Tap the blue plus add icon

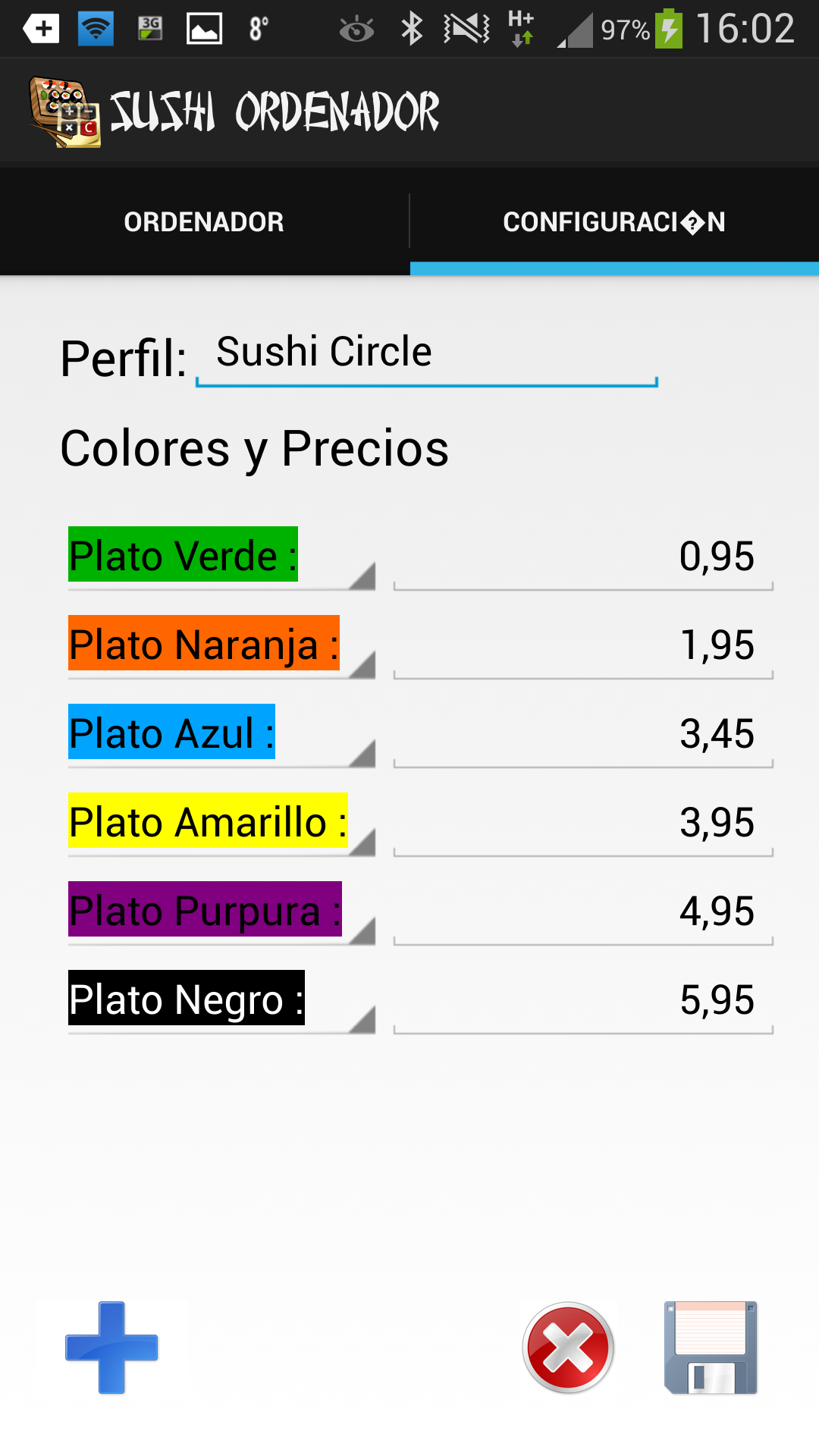point(111,1348)
